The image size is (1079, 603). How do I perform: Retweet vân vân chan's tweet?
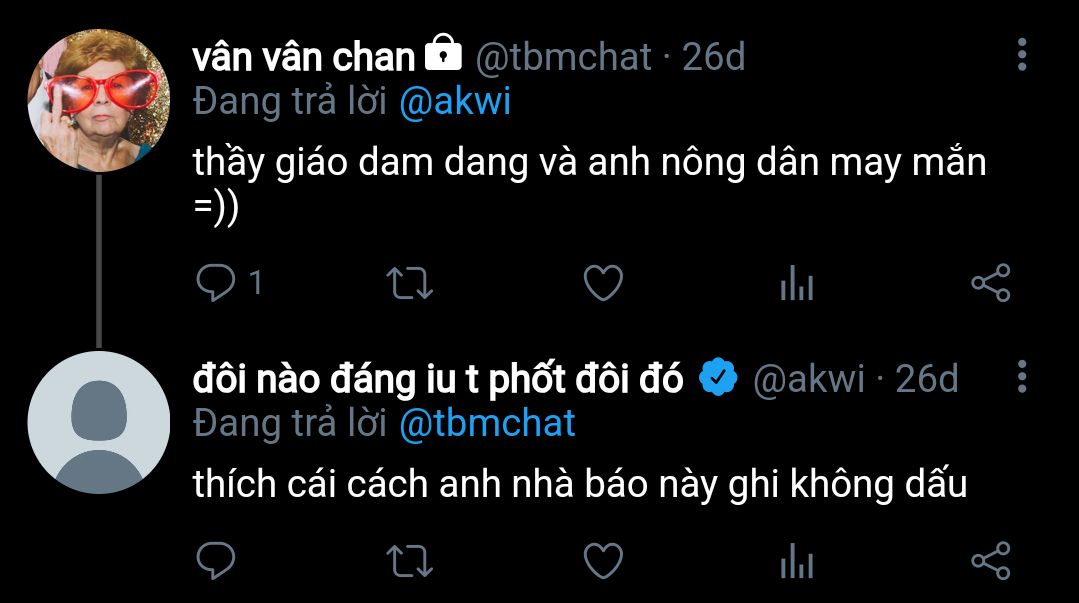point(409,283)
